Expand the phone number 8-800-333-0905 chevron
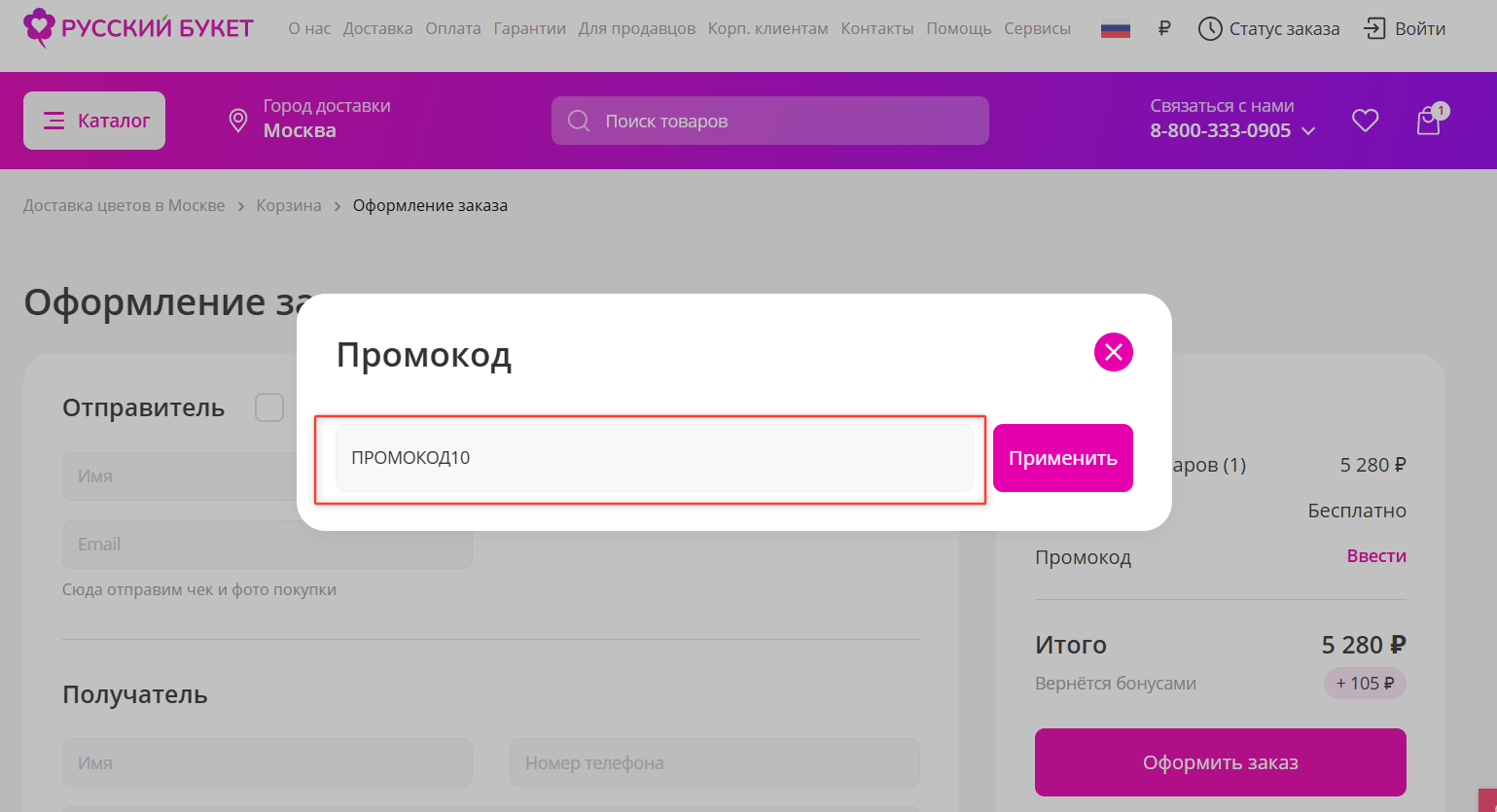The image size is (1497, 812). 1308,129
